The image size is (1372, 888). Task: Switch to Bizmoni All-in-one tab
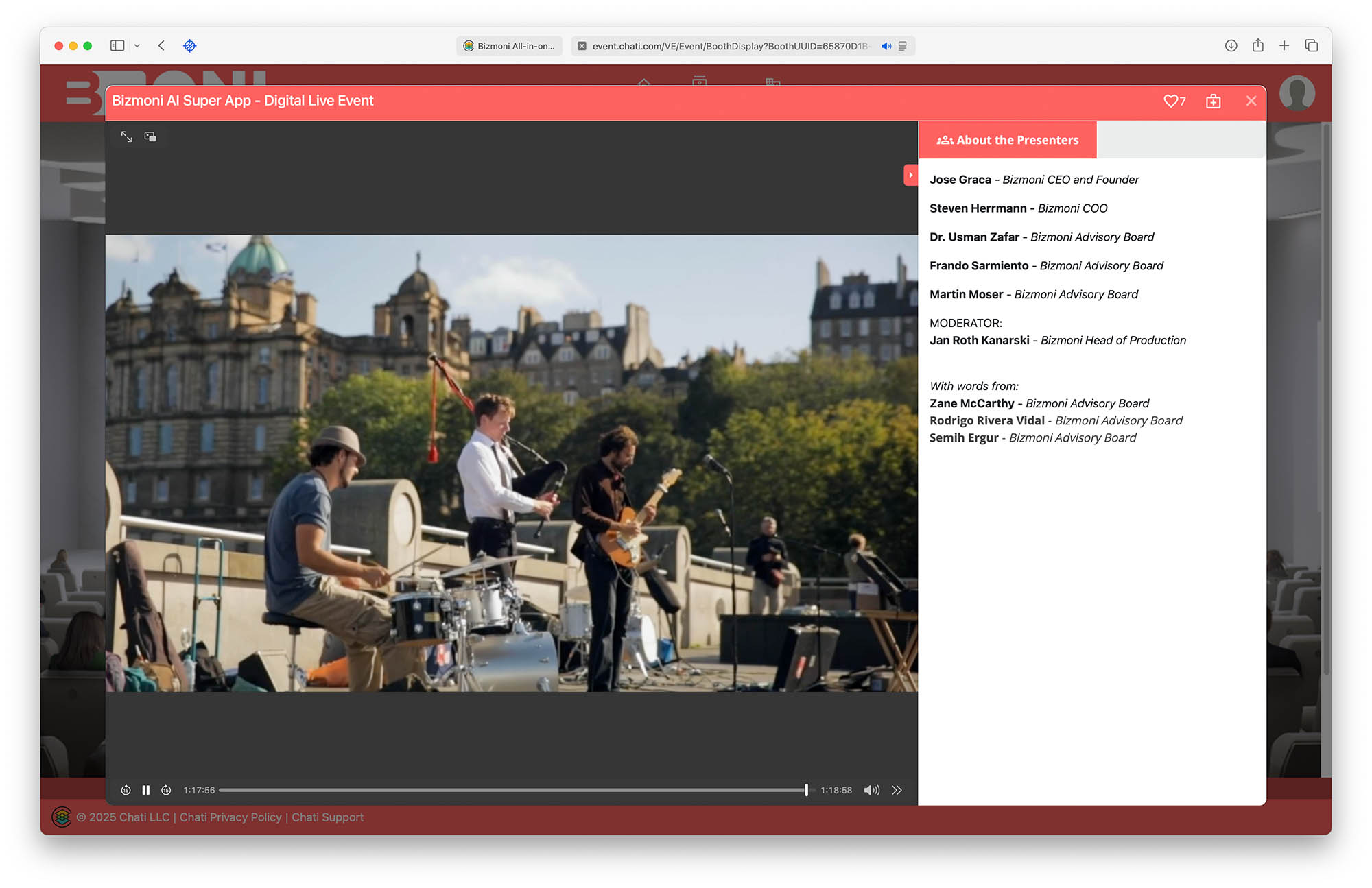click(x=509, y=46)
